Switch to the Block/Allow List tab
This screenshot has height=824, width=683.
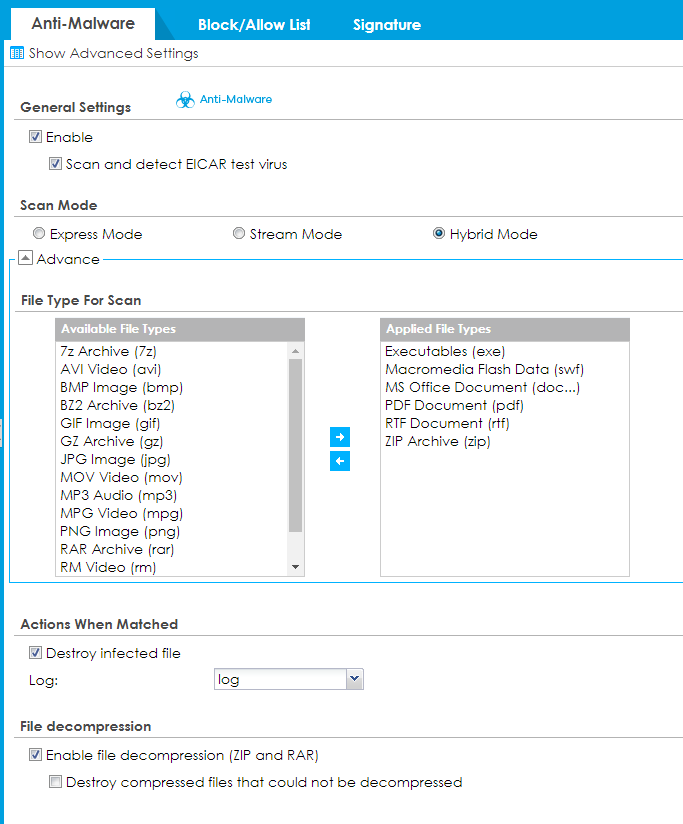tap(254, 25)
